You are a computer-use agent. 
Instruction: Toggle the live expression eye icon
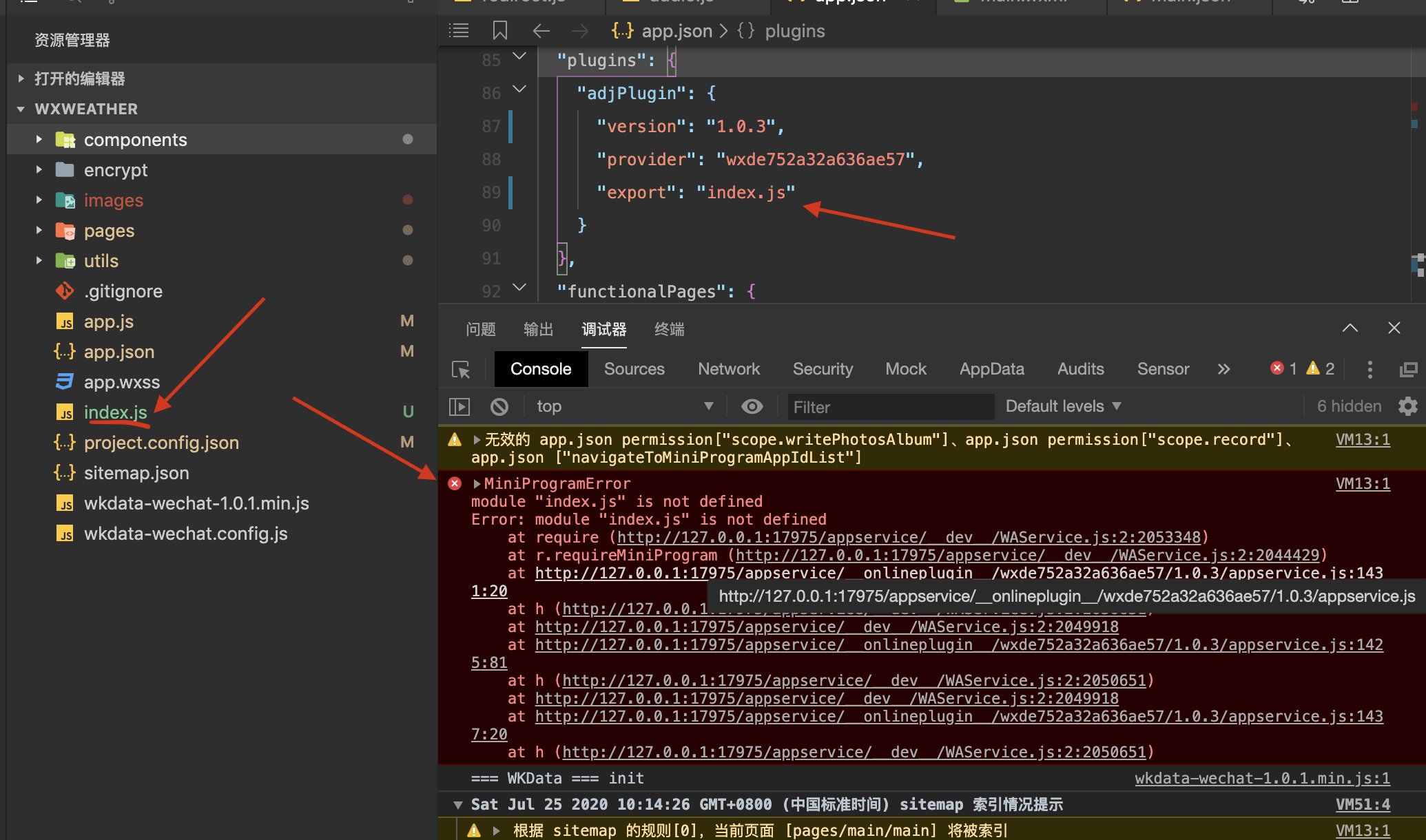tap(752, 407)
